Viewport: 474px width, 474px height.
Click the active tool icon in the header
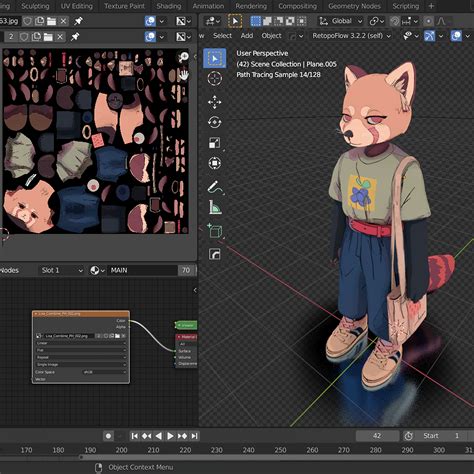[235, 21]
